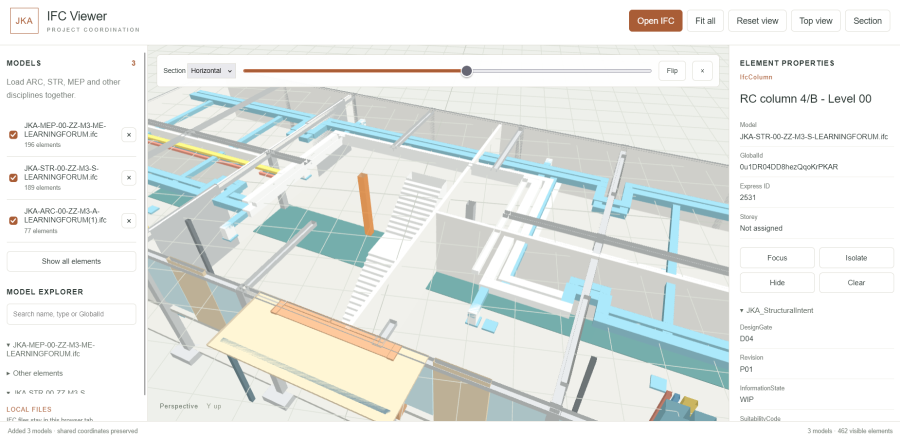Click the GlobalId value 0u1DR04DD8hezQqoKrPKAR
Image resolution: width=900 pixels, height=439 pixels.
[789, 167]
